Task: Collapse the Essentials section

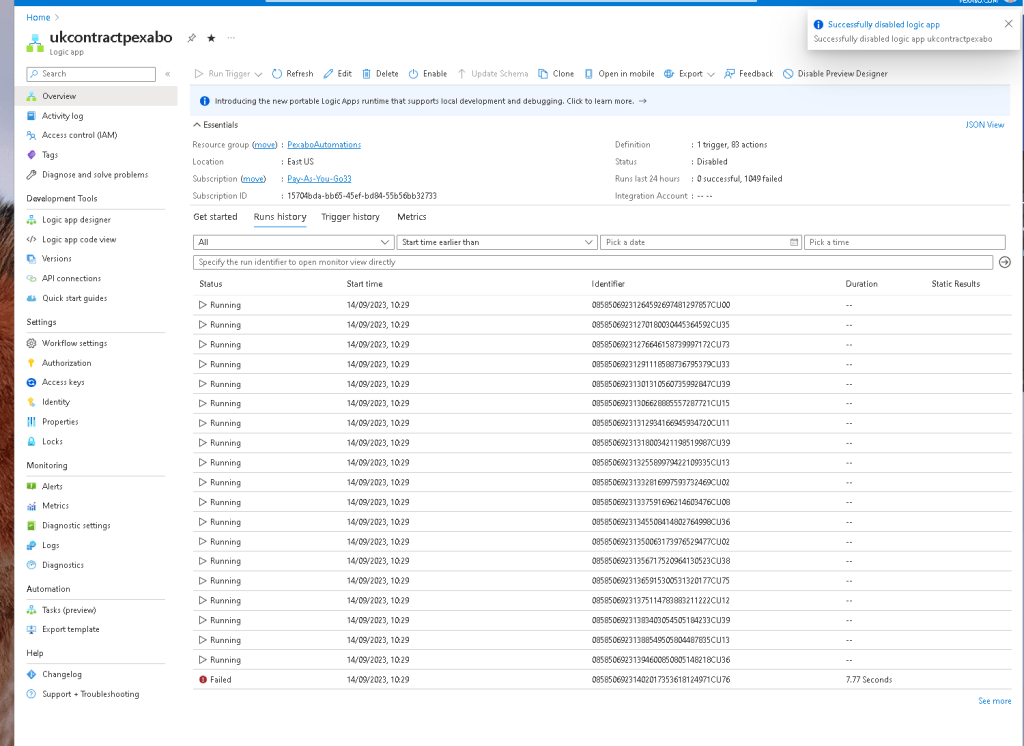Action: click(x=216, y=125)
